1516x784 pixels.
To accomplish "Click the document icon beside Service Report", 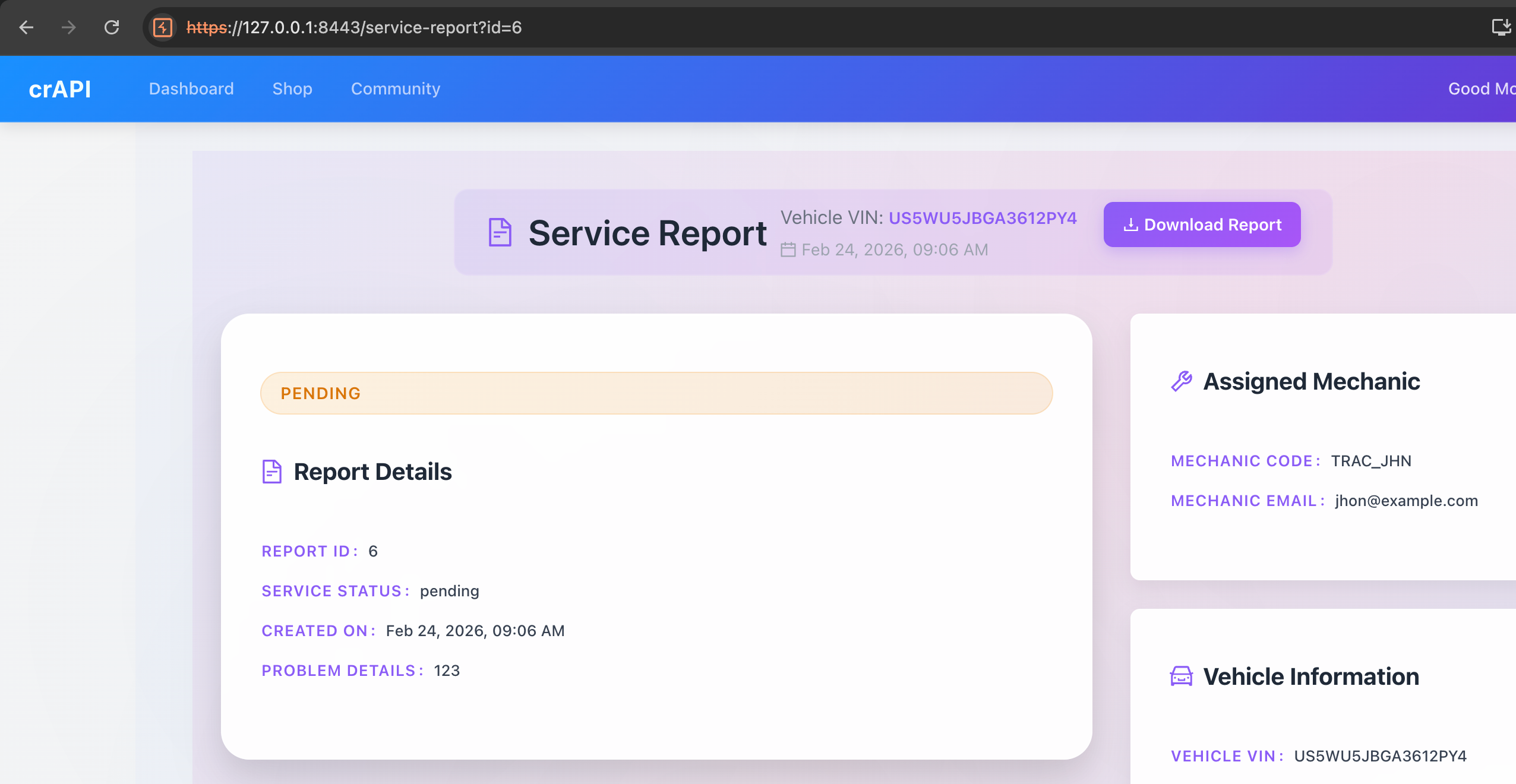I will pyautogui.click(x=500, y=232).
